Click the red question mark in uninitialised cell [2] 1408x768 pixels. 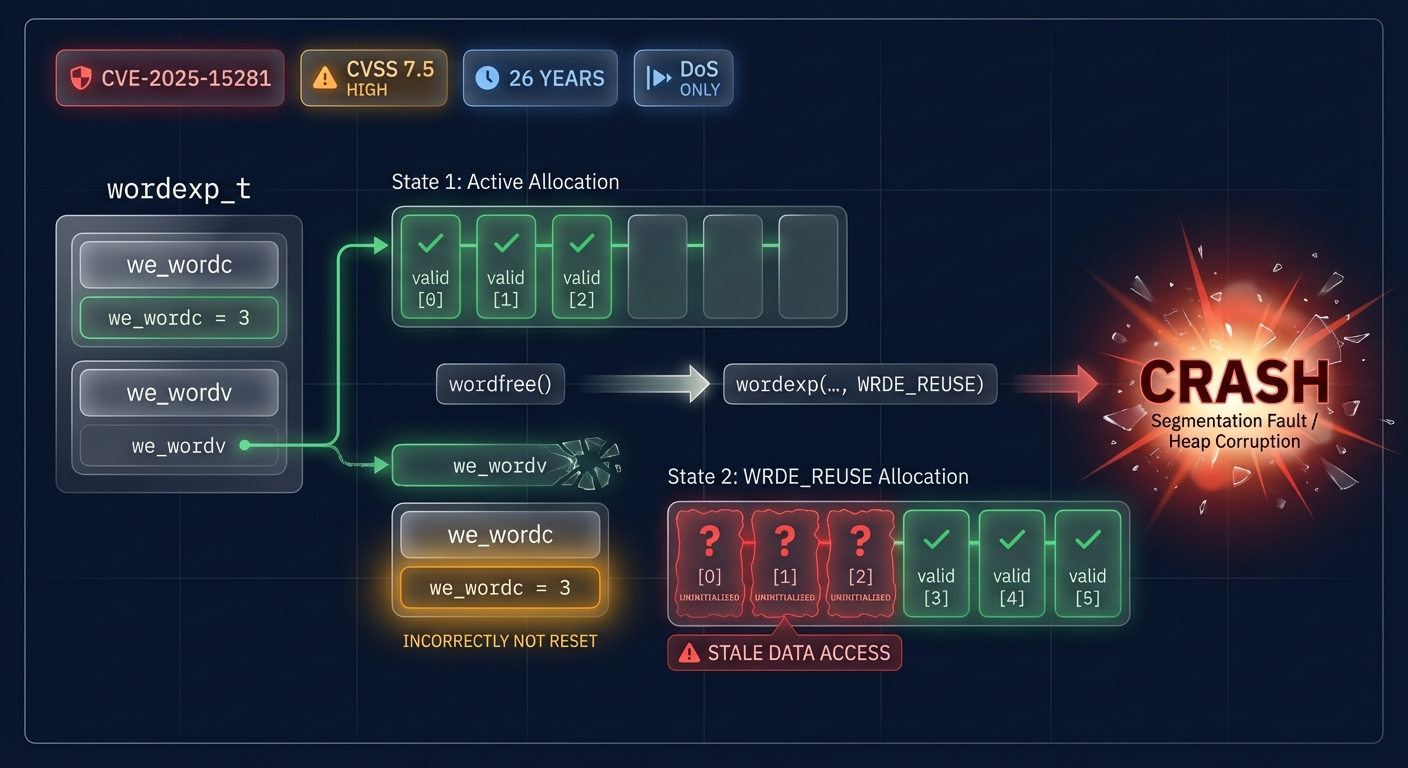860,541
